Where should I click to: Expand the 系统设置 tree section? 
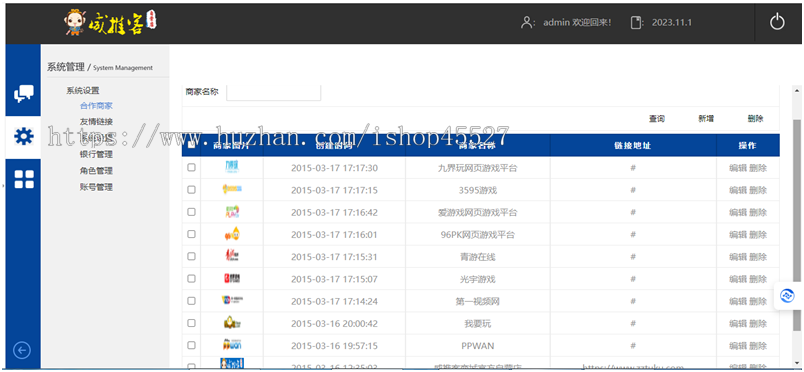(83, 90)
